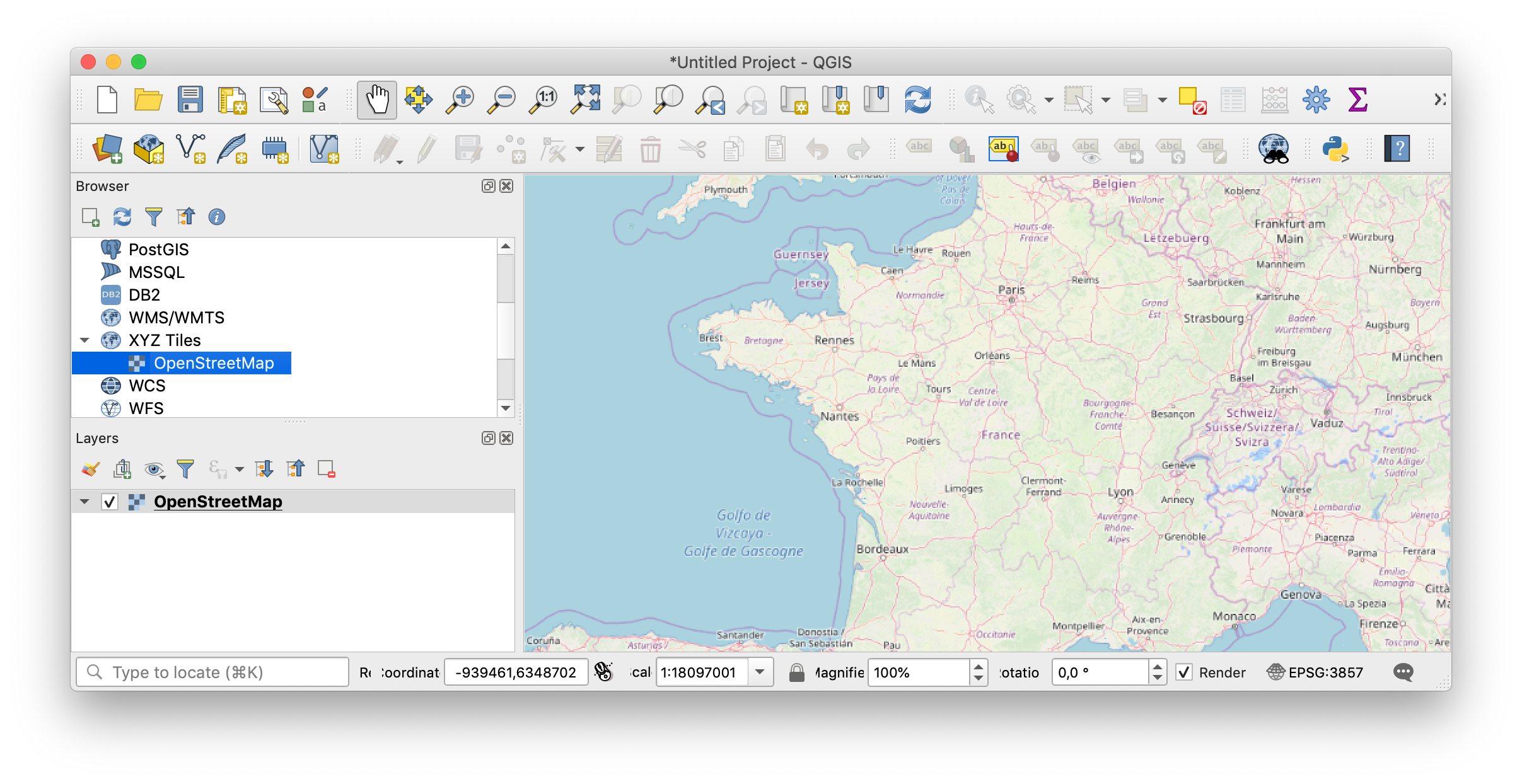Screen dimensions: 1522x784
Task: Open a project with the folder icon
Action: (x=148, y=100)
